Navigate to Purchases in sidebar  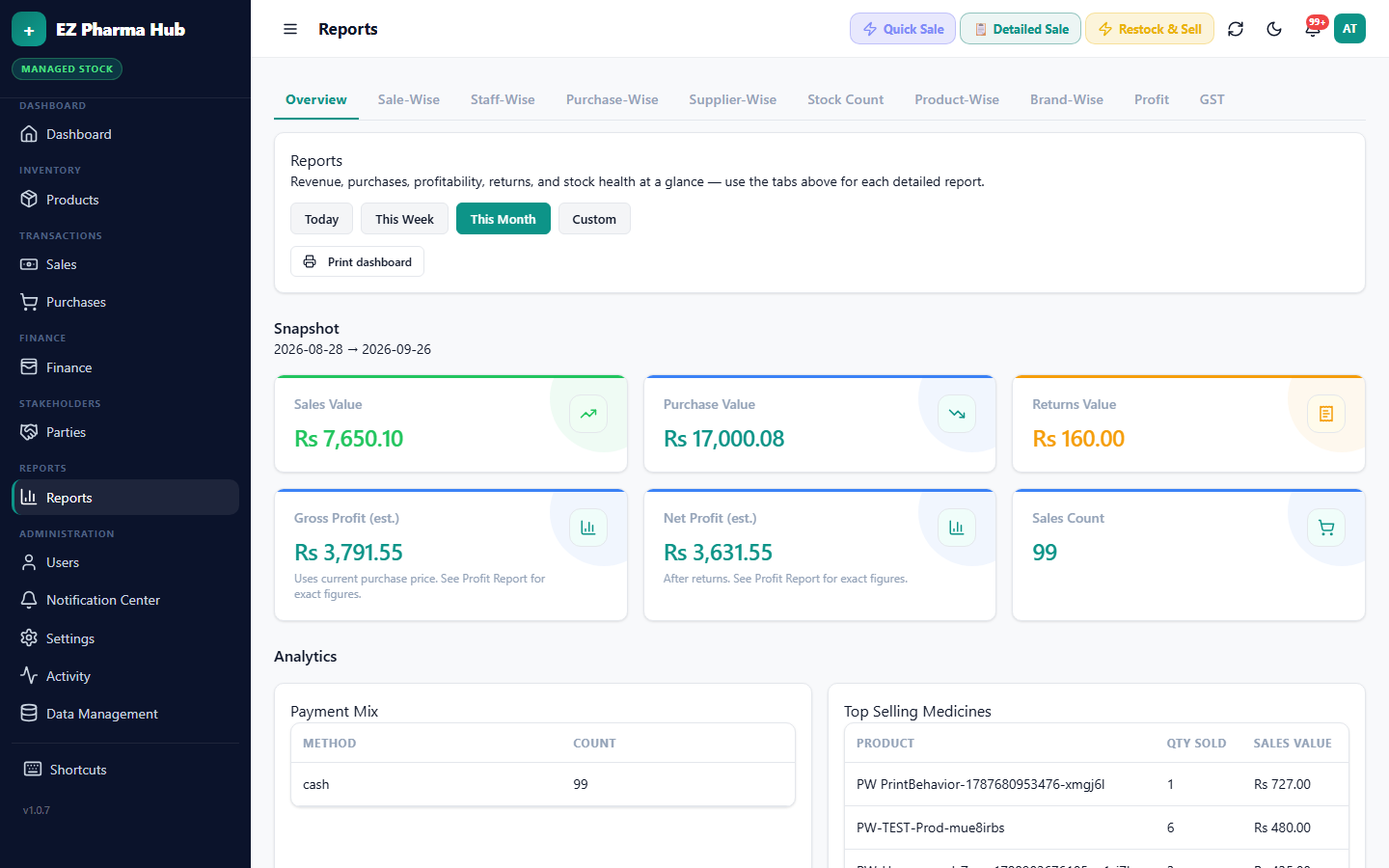125,302
